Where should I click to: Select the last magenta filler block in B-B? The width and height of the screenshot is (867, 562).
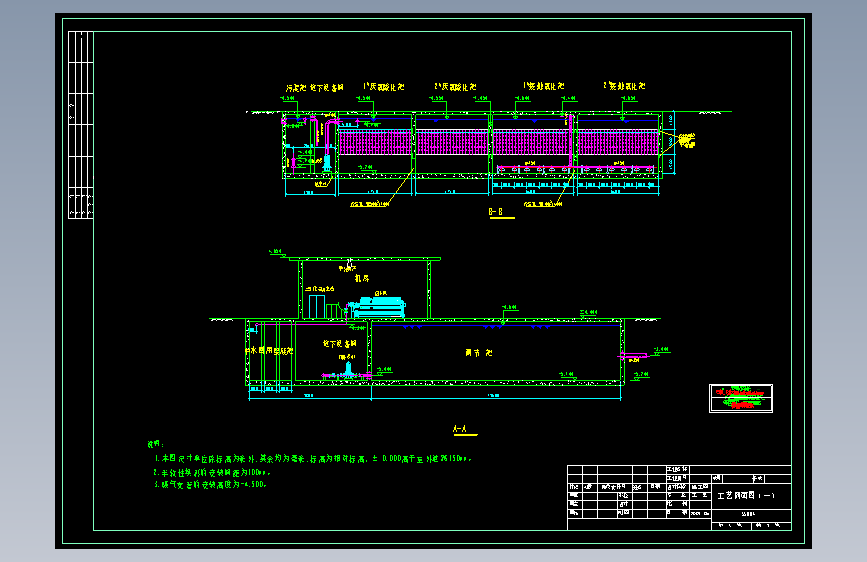(x=619, y=143)
